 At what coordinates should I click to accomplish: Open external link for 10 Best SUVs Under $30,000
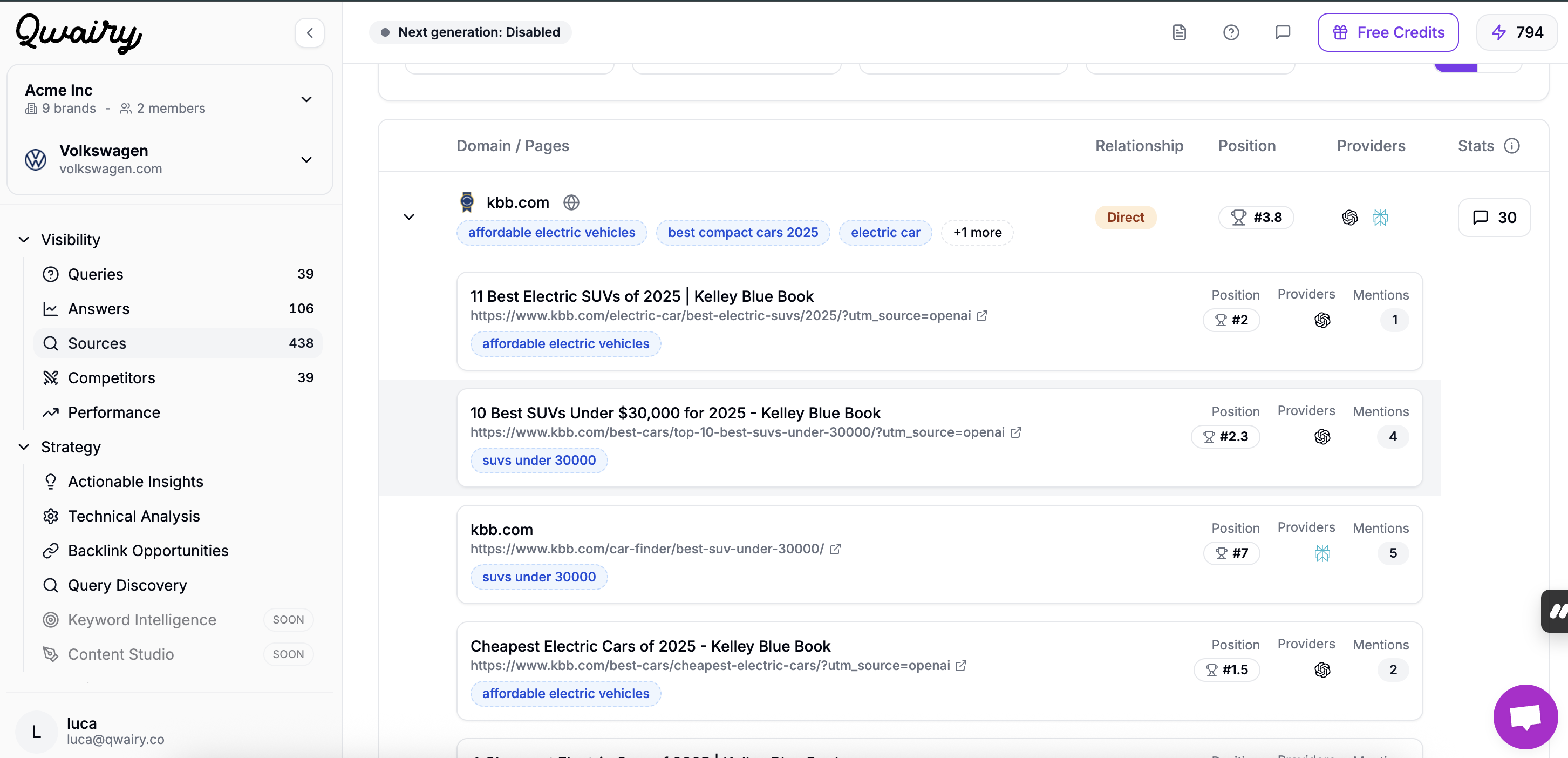tap(1016, 432)
